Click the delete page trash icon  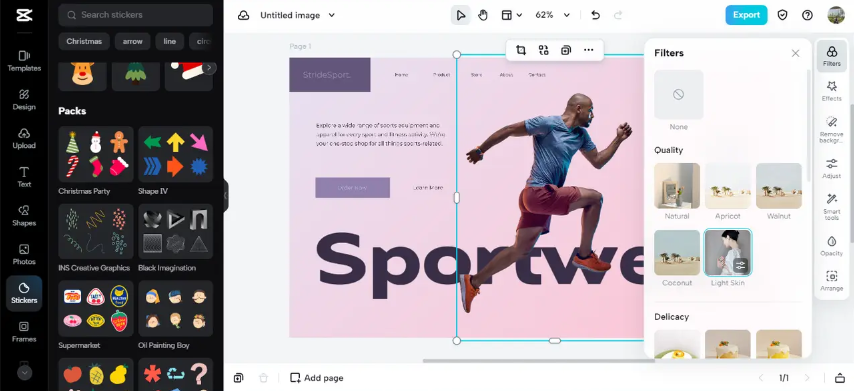(263, 378)
